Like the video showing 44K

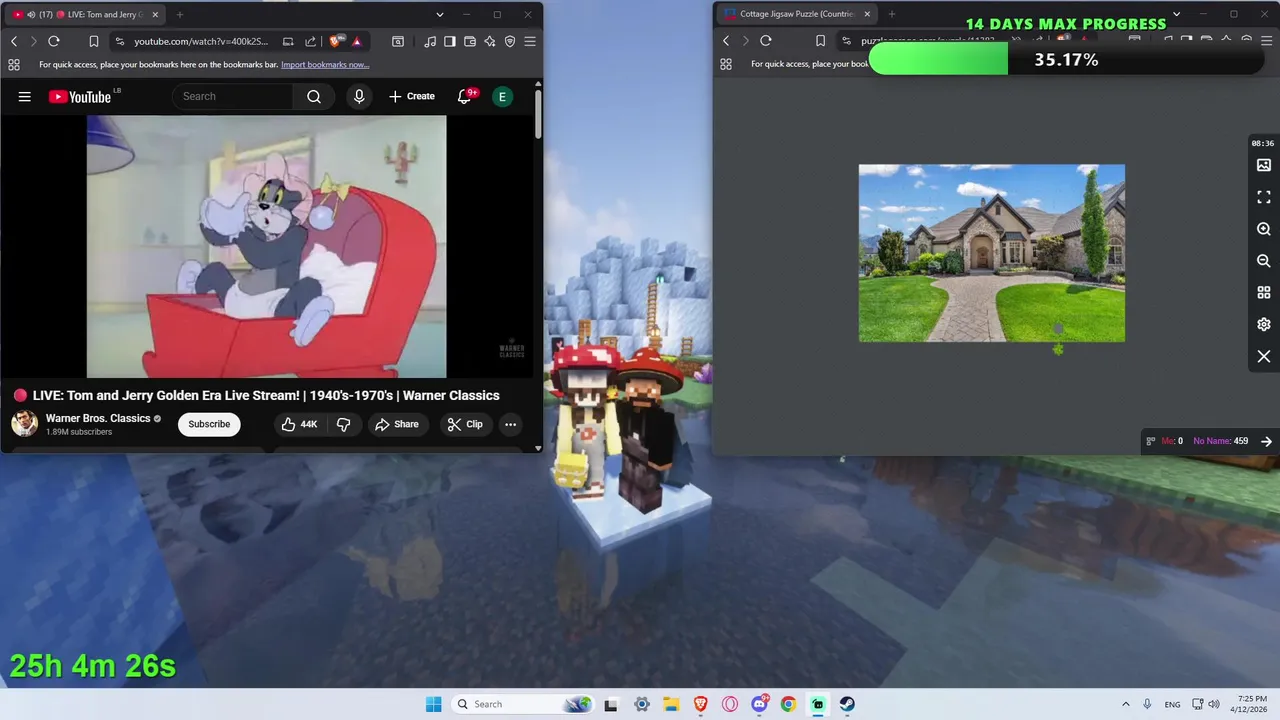coord(299,424)
